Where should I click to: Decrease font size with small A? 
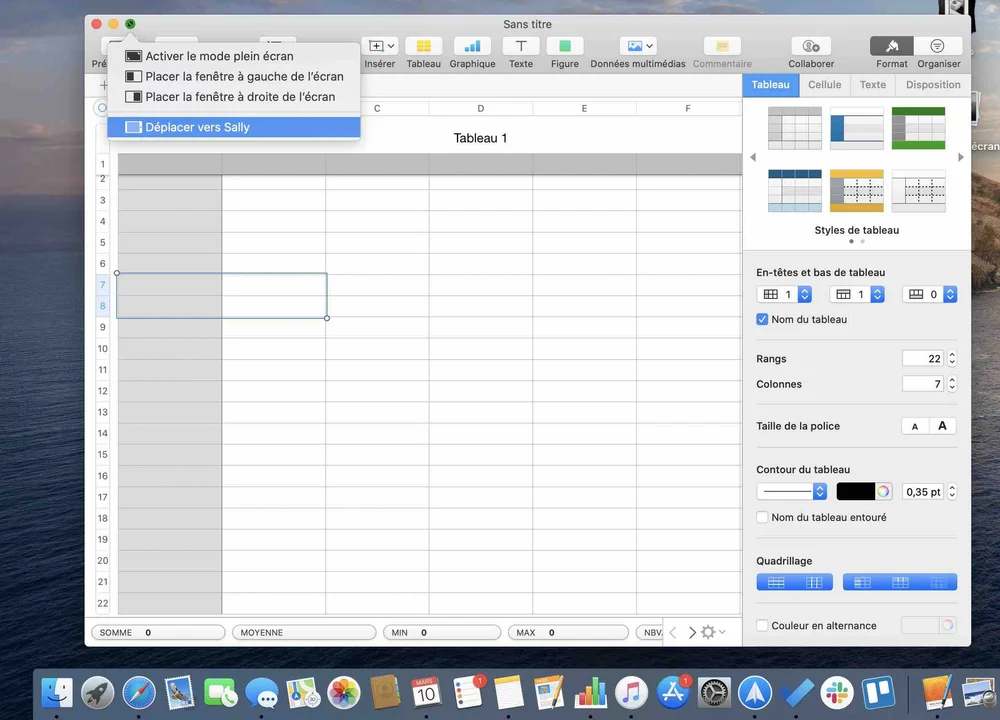(x=915, y=426)
